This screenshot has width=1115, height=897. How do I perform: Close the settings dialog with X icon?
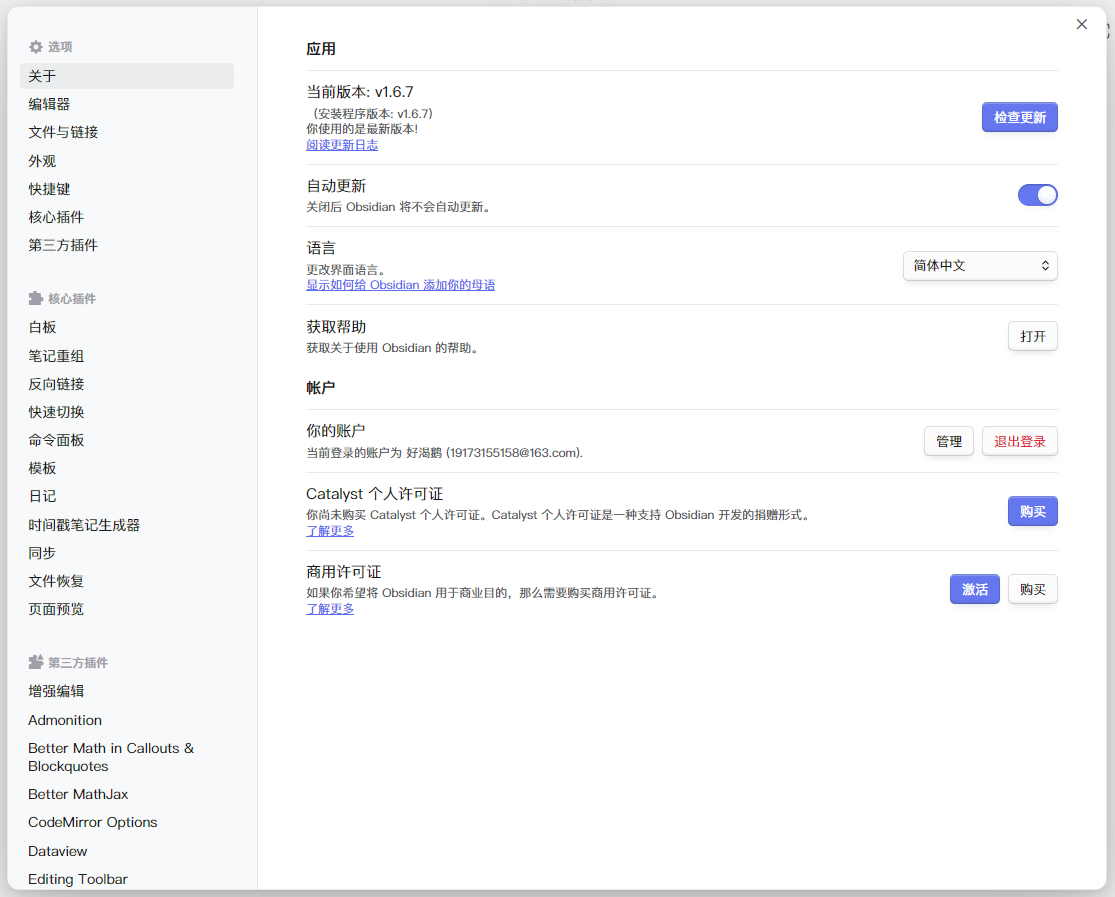[x=1081, y=25]
